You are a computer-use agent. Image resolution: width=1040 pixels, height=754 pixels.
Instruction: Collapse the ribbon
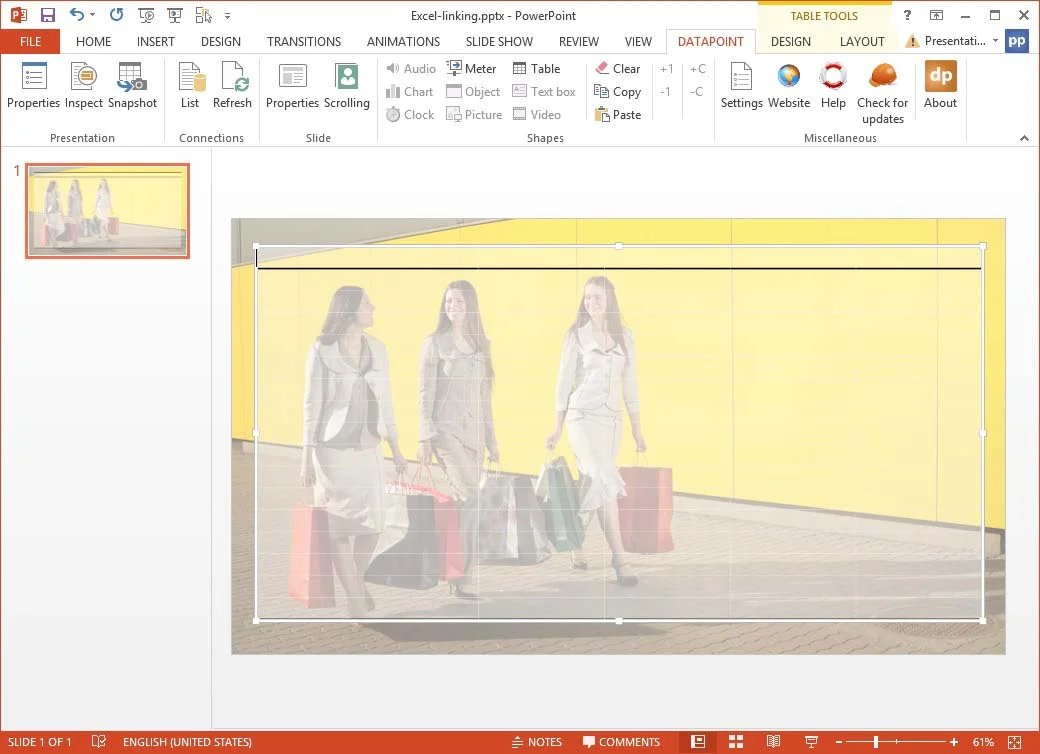point(1024,138)
